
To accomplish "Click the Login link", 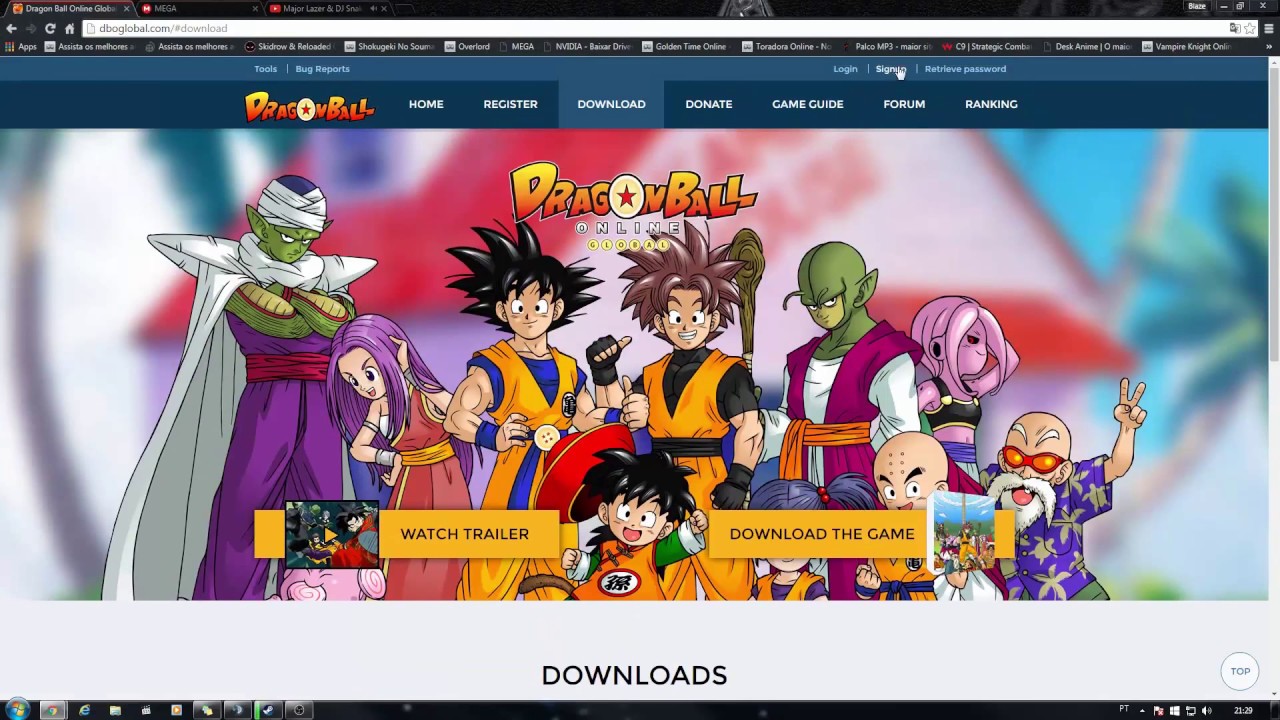I will coord(845,69).
